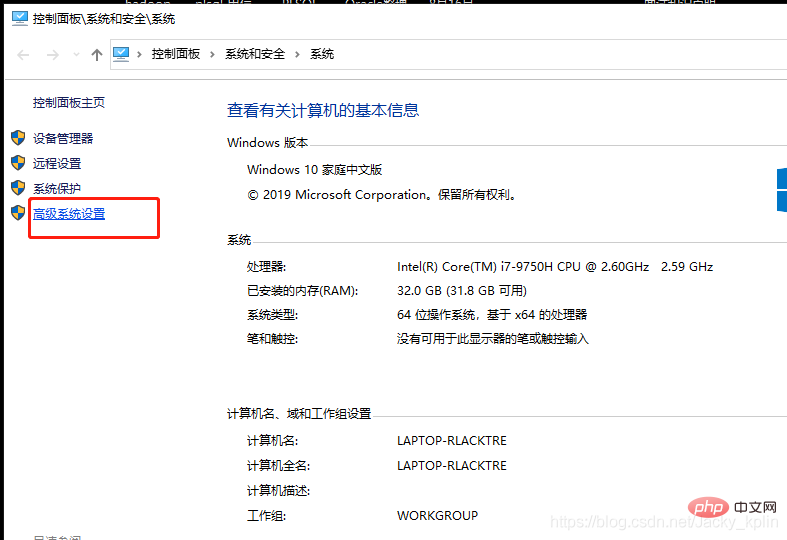787x540 pixels.
Task: Expand the chevron after 系统和安全 breadcrumb
Action: click(x=297, y=54)
